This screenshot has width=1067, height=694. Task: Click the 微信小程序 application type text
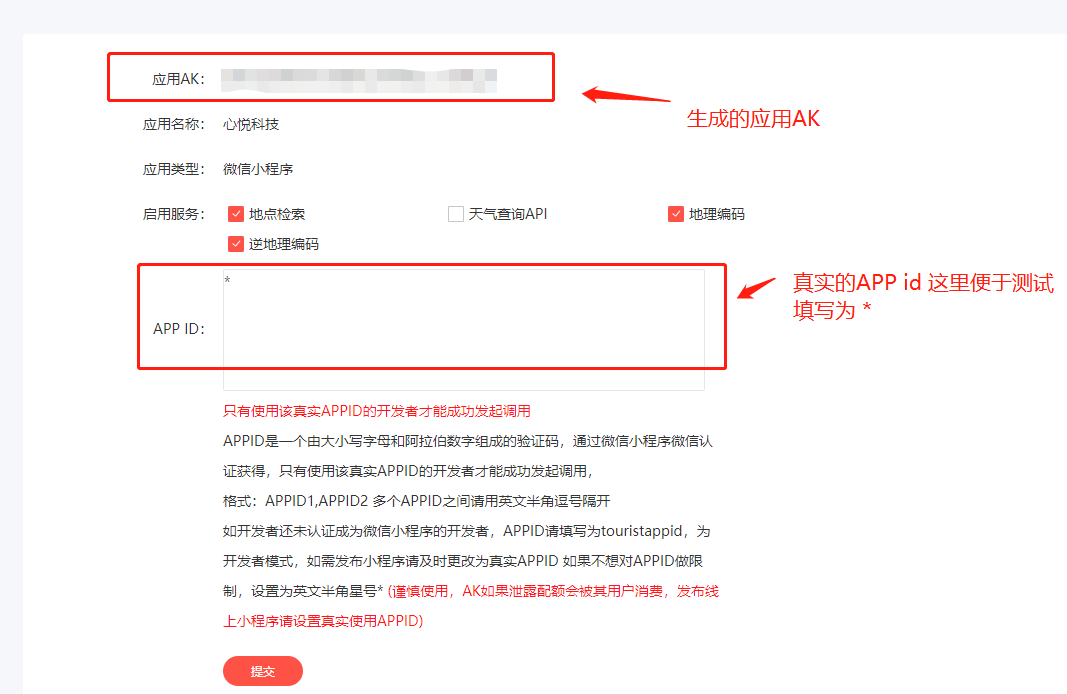click(258, 169)
